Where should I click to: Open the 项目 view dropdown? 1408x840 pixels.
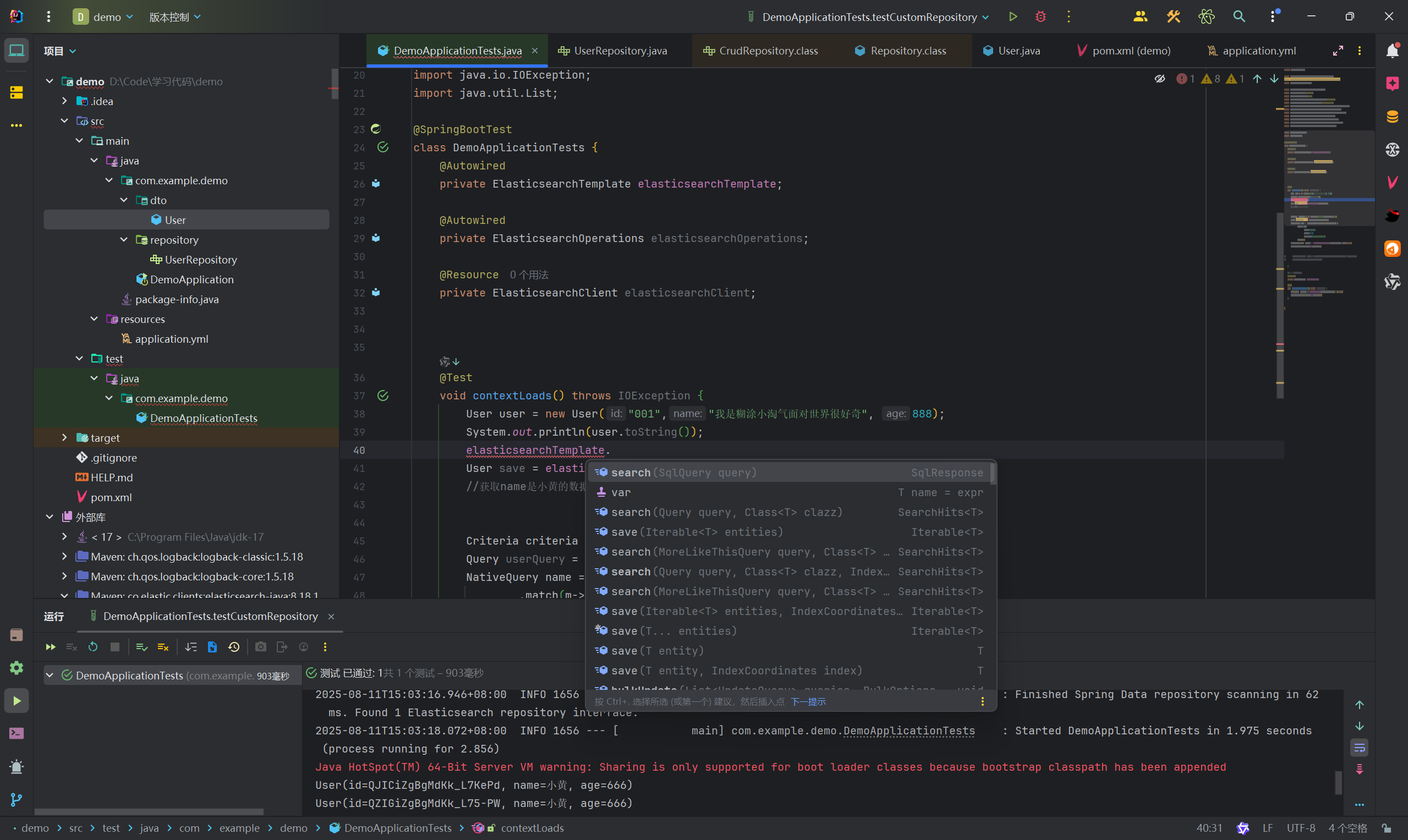[60, 51]
